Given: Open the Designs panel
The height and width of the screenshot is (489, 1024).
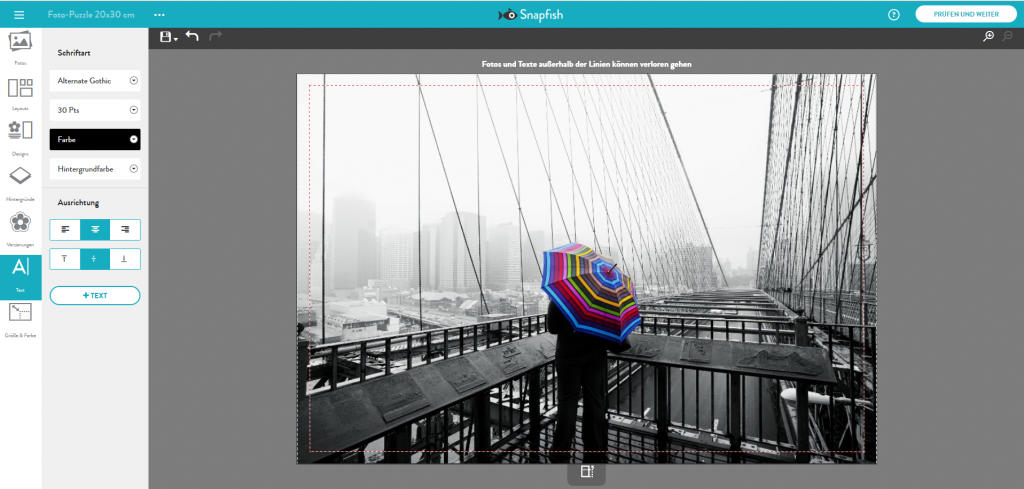Looking at the screenshot, I should pyautogui.click(x=20, y=139).
